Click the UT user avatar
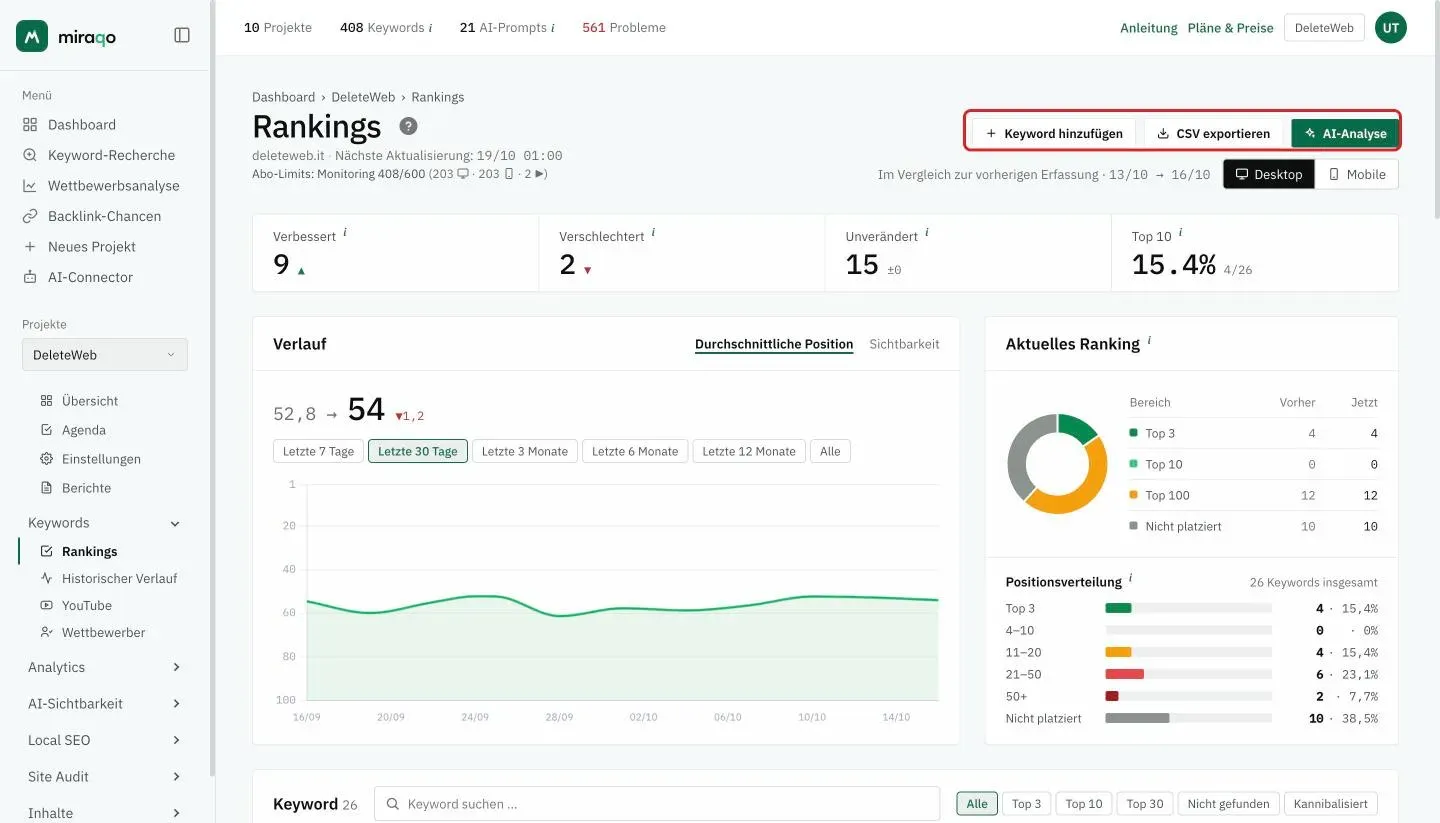1440x823 pixels. [x=1390, y=28]
